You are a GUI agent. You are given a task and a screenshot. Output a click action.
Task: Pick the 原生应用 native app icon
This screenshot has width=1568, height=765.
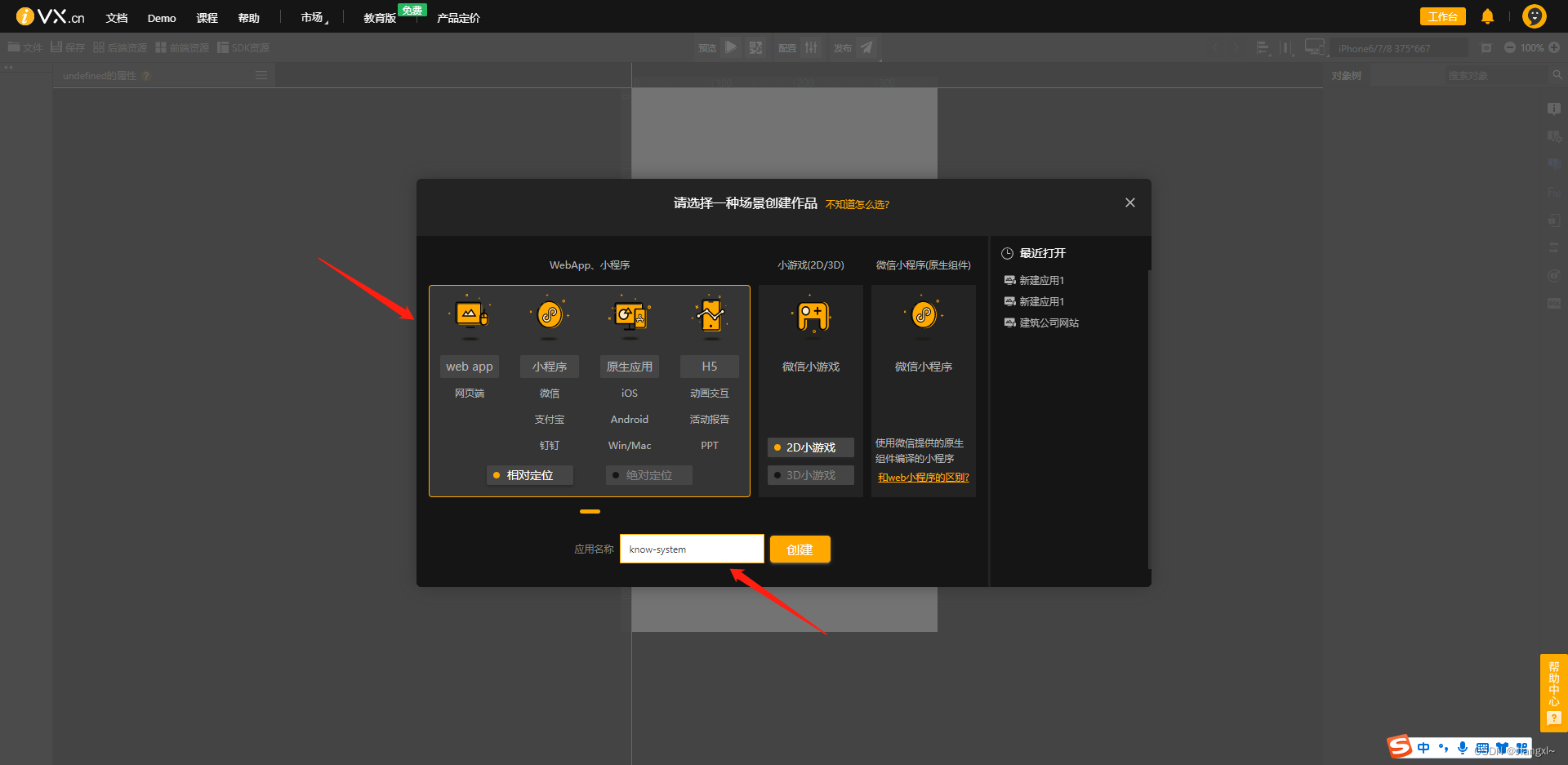pyautogui.click(x=630, y=316)
